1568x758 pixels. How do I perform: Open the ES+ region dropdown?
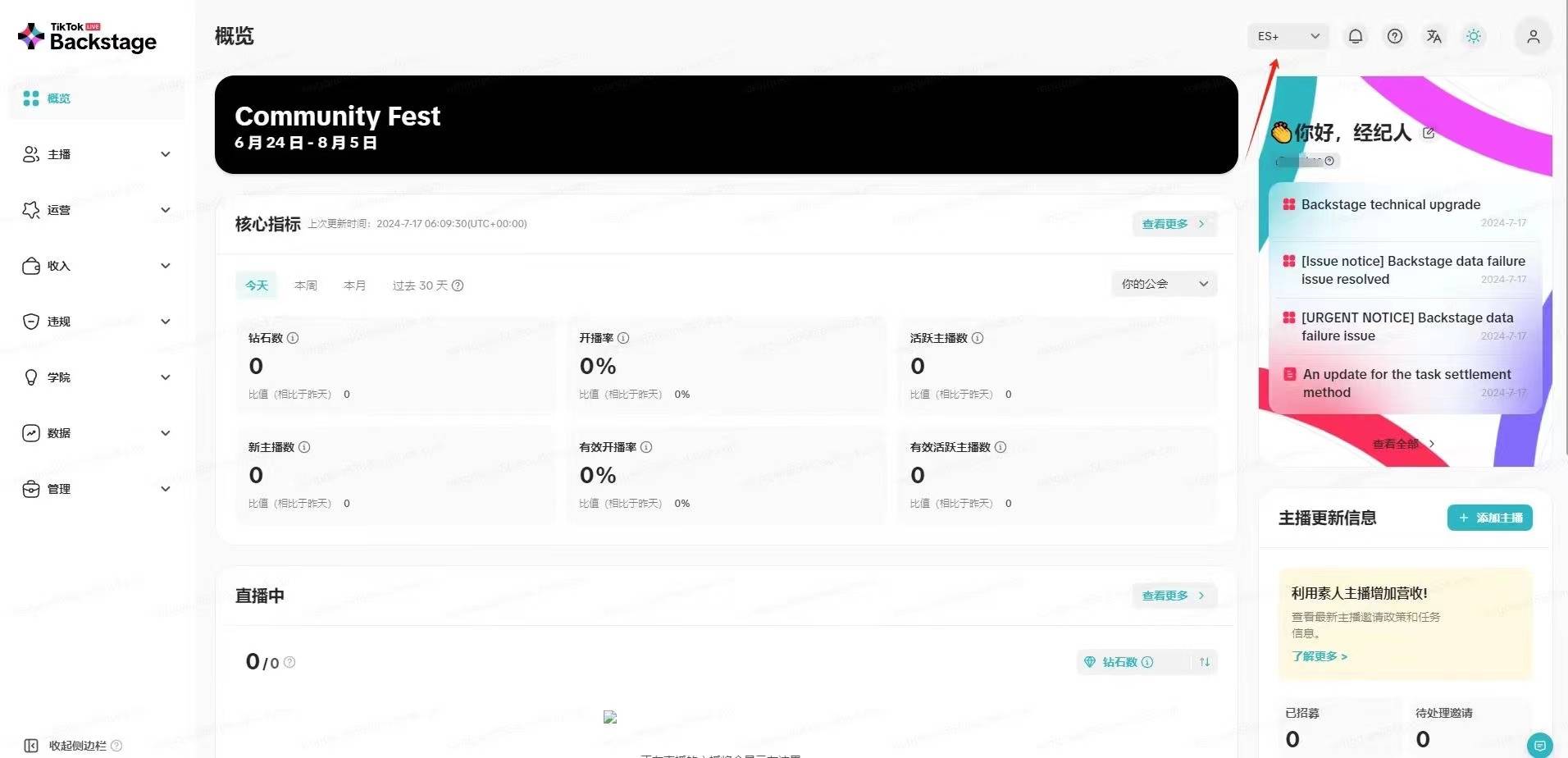tap(1288, 36)
